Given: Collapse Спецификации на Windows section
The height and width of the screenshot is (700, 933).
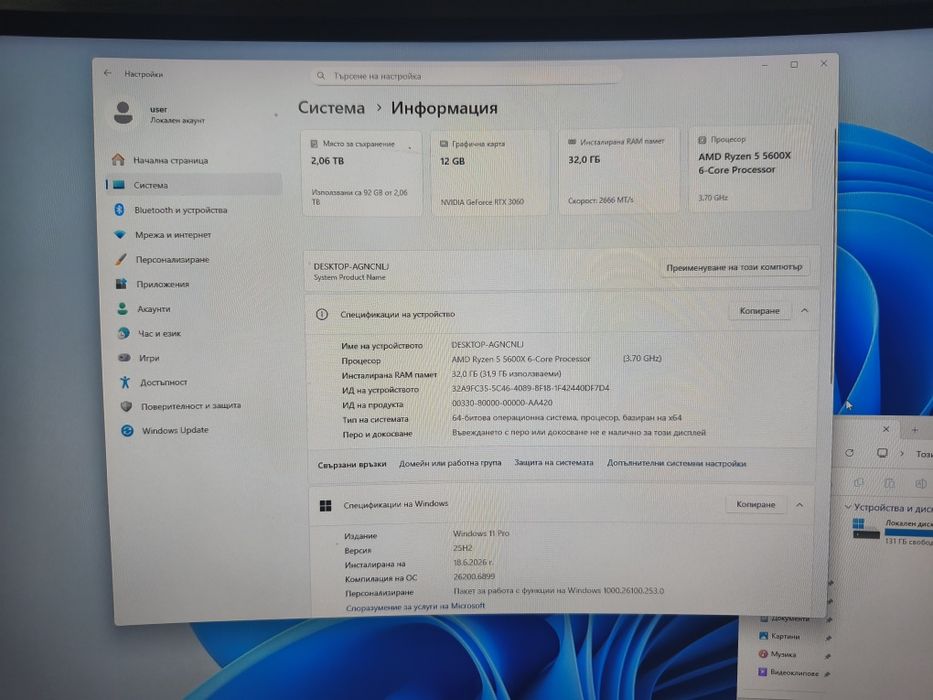Looking at the screenshot, I should pos(800,504).
